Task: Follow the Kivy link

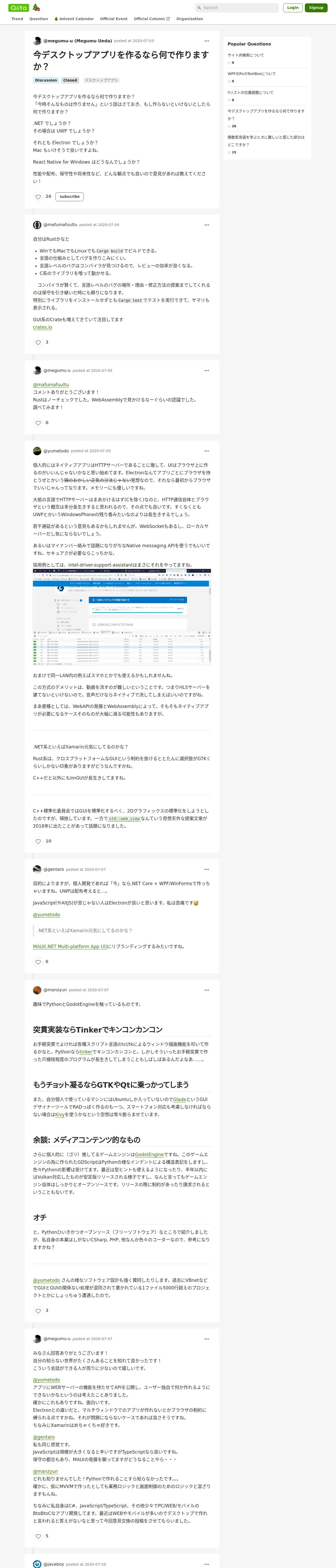Action: click(x=60, y=1115)
